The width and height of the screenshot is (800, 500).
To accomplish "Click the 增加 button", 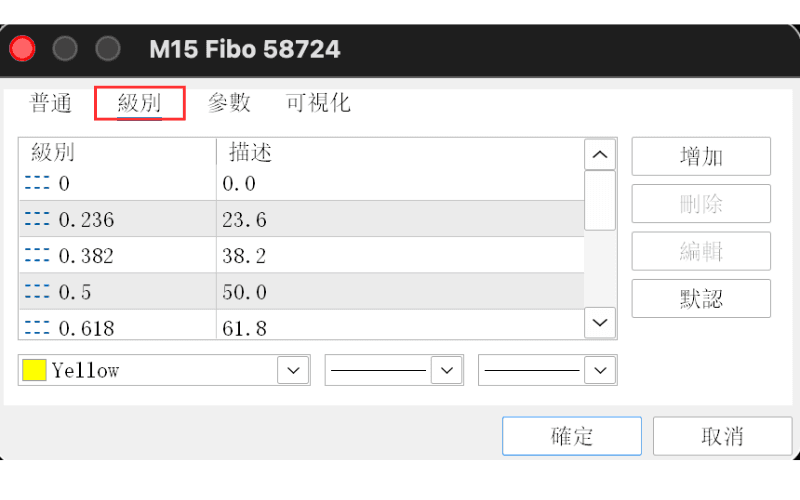I will (x=701, y=157).
